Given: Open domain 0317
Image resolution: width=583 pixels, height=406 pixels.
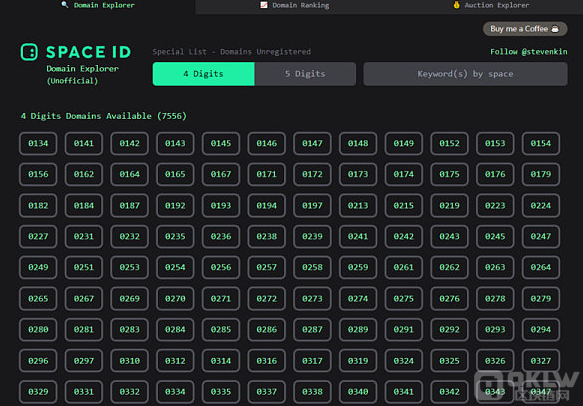Looking at the screenshot, I should (312, 361).
